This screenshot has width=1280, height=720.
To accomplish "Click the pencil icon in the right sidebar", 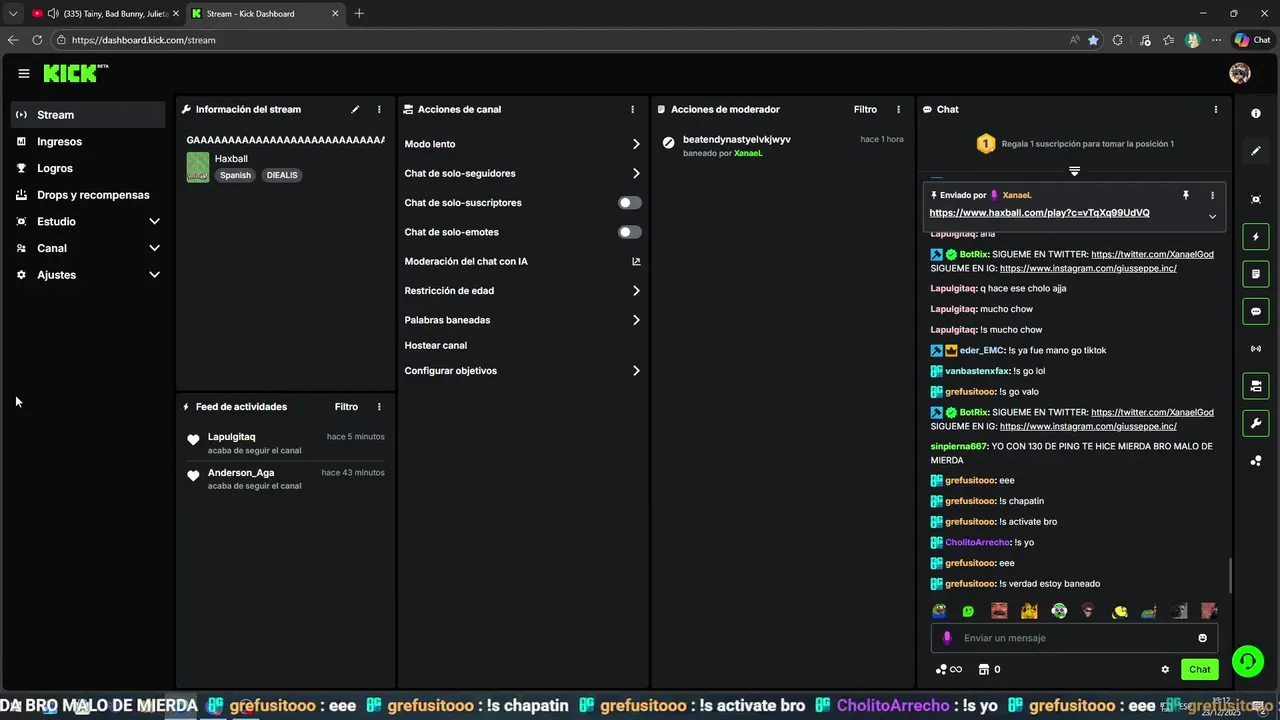I will click(1256, 151).
